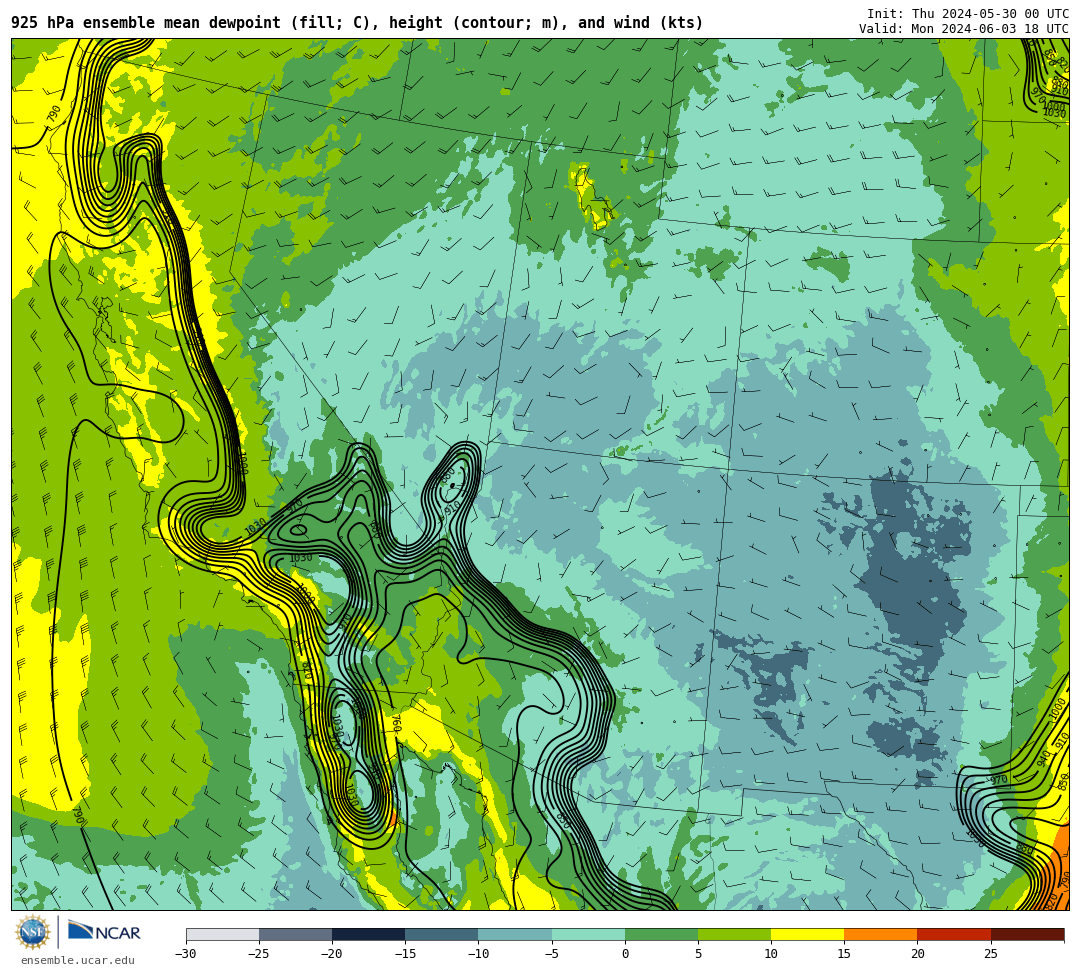Click the -10 to -5 color bar segment

pos(515,934)
